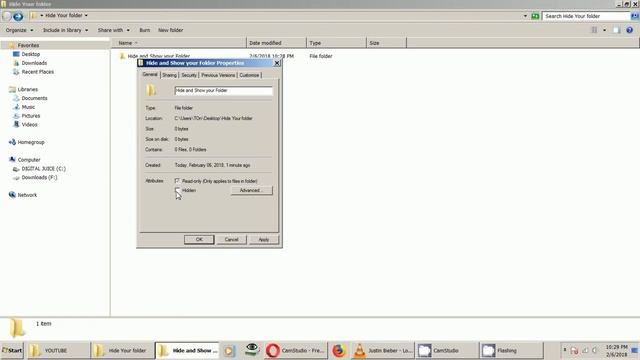Open the view options dropdown arrow

point(604,30)
